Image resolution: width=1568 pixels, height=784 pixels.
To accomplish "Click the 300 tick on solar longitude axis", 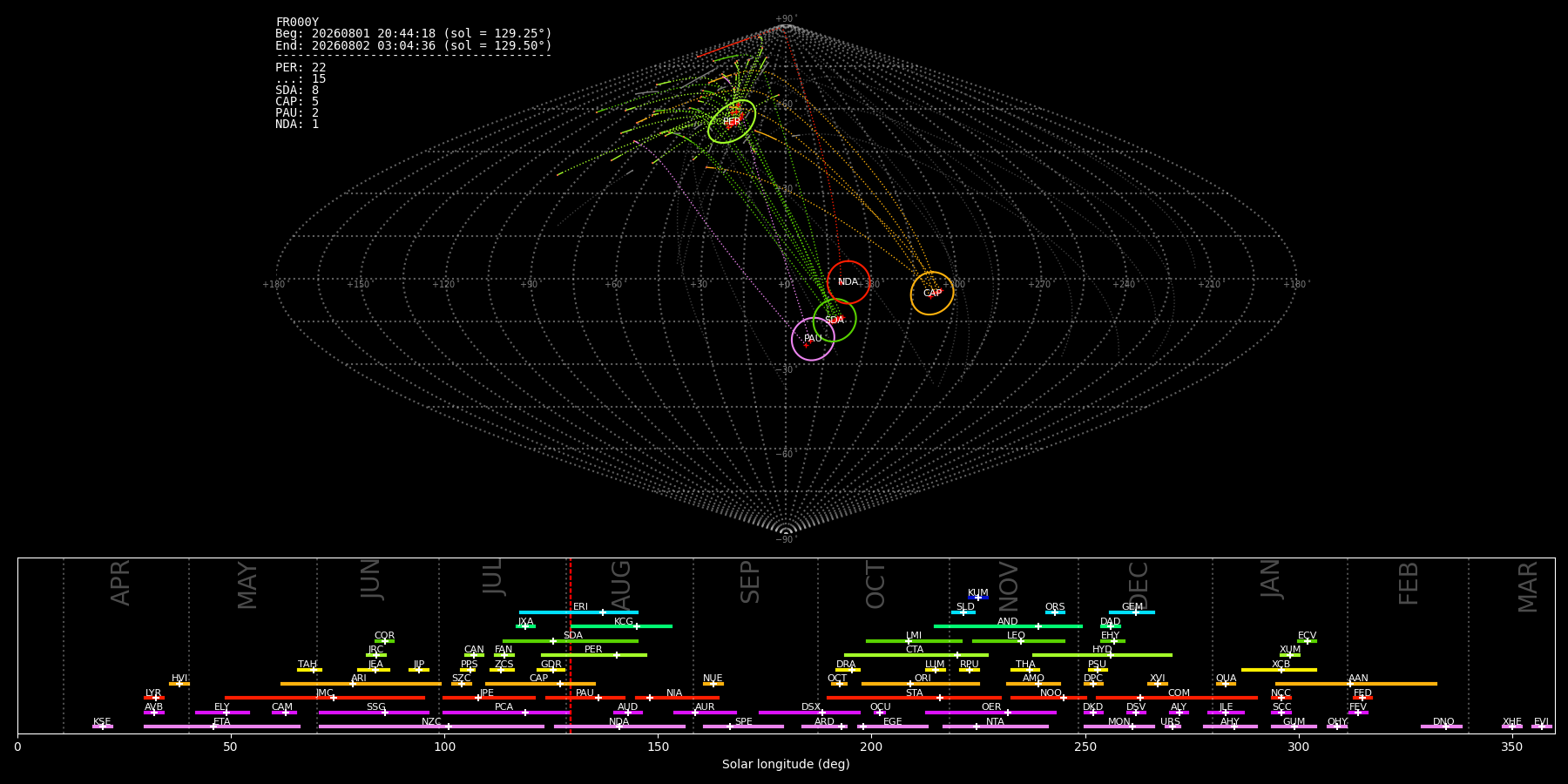I will [x=1298, y=747].
